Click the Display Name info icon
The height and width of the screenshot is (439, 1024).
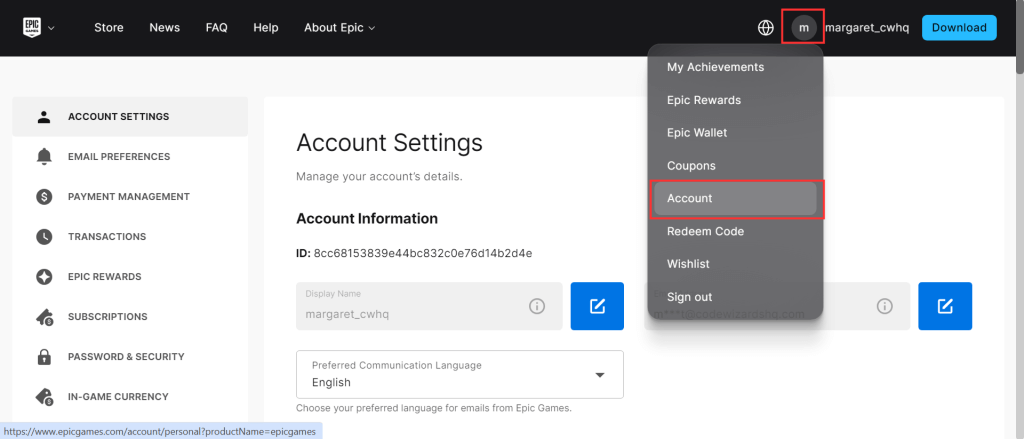(536, 306)
